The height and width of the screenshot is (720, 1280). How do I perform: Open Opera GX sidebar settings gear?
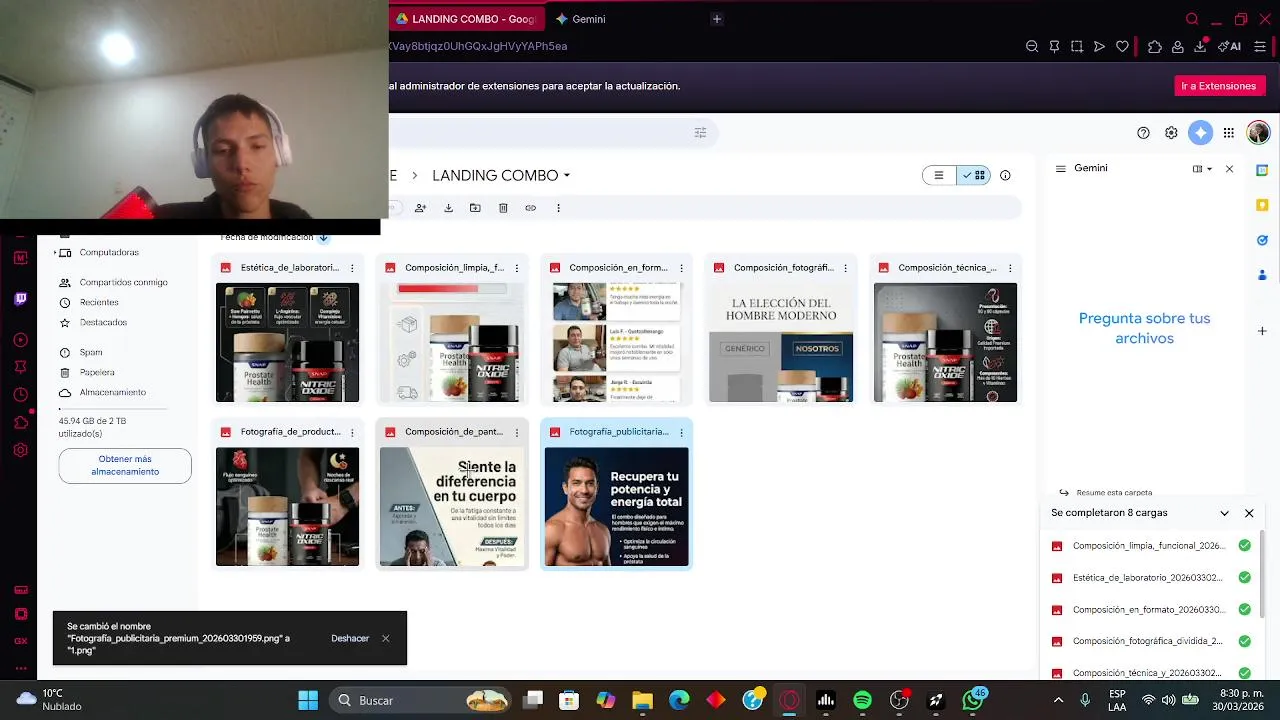pyautogui.click(x=20, y=450)
